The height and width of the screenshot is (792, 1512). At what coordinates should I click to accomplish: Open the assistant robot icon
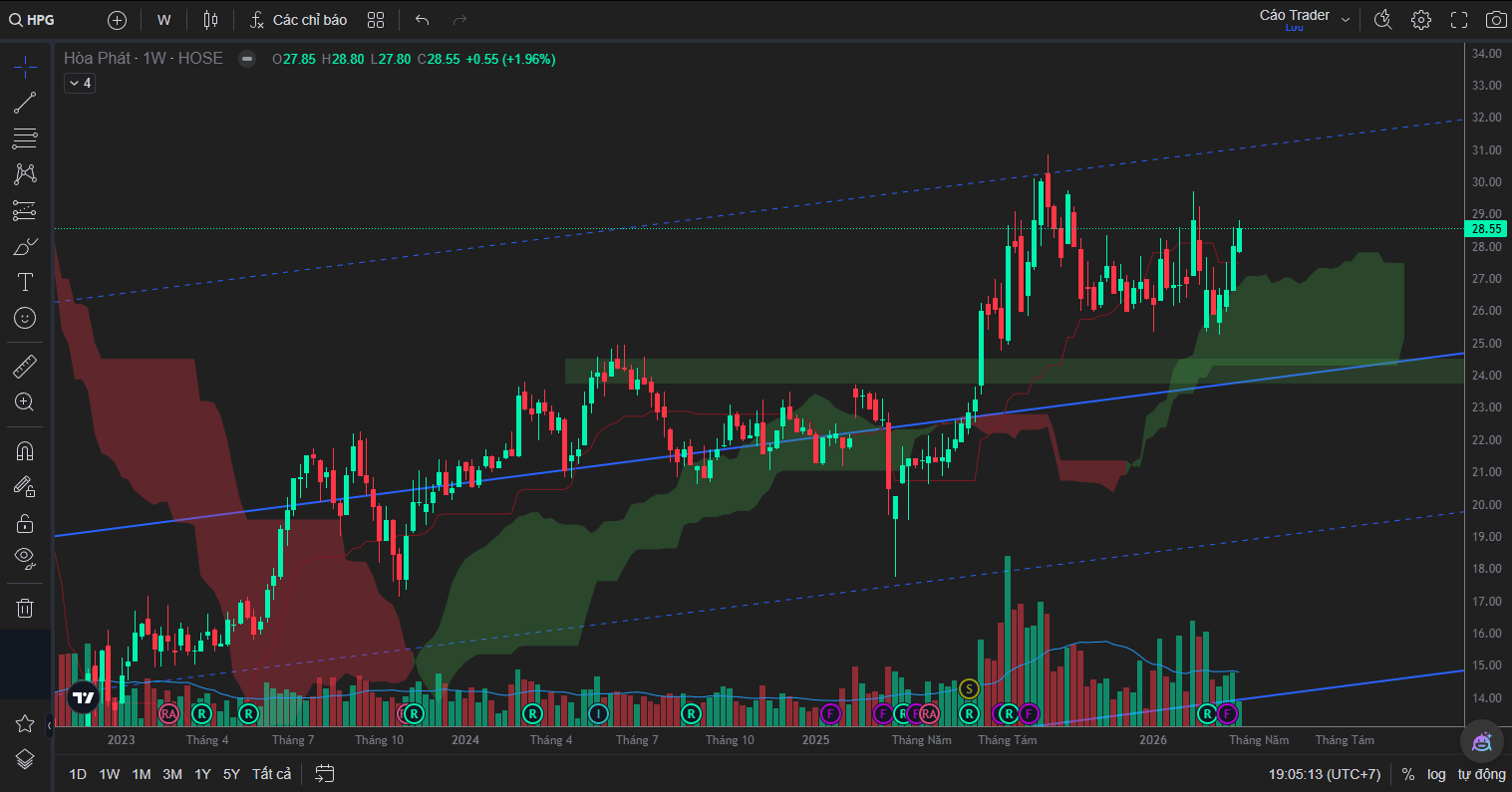click(x=1481, y=742)
